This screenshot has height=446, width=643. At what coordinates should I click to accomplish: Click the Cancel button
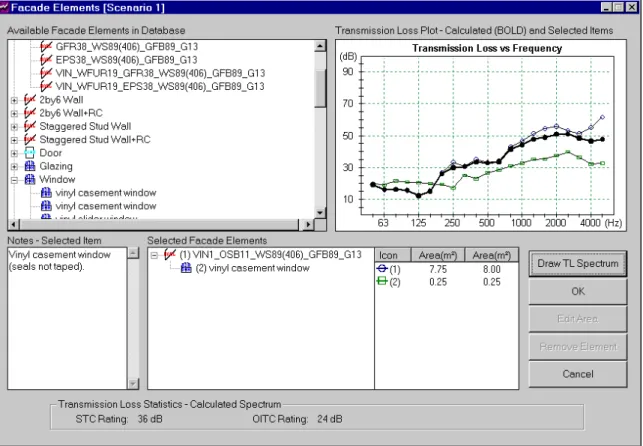(x=578, y=374)
